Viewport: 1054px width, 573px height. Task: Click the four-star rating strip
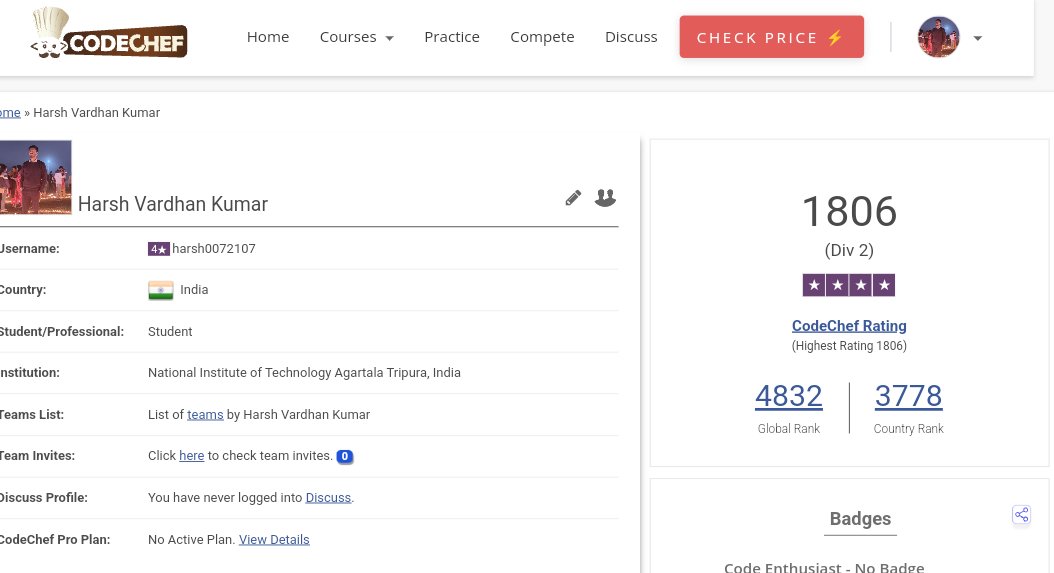click(x=849, y=285)
